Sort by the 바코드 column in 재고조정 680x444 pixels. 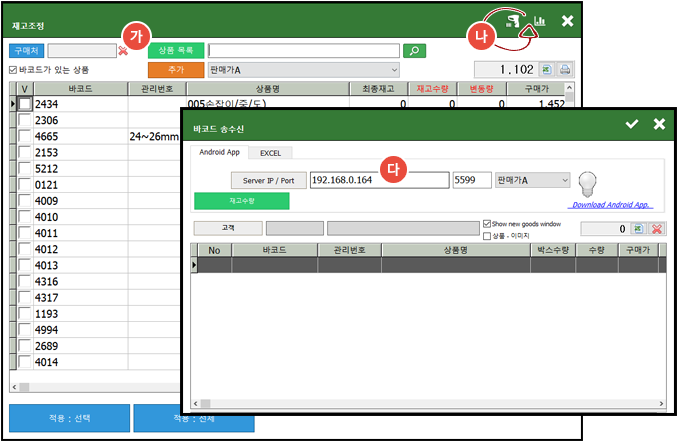coord(81,88)
